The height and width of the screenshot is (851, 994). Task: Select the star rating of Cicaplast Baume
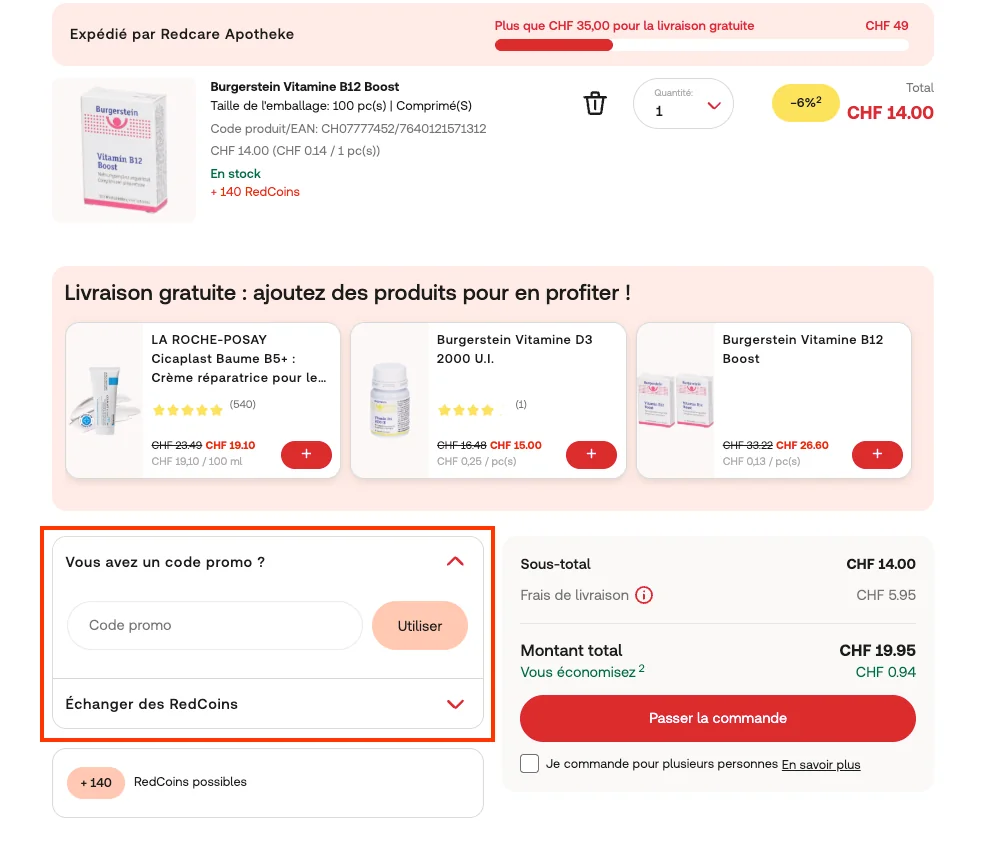pos(187,409)
